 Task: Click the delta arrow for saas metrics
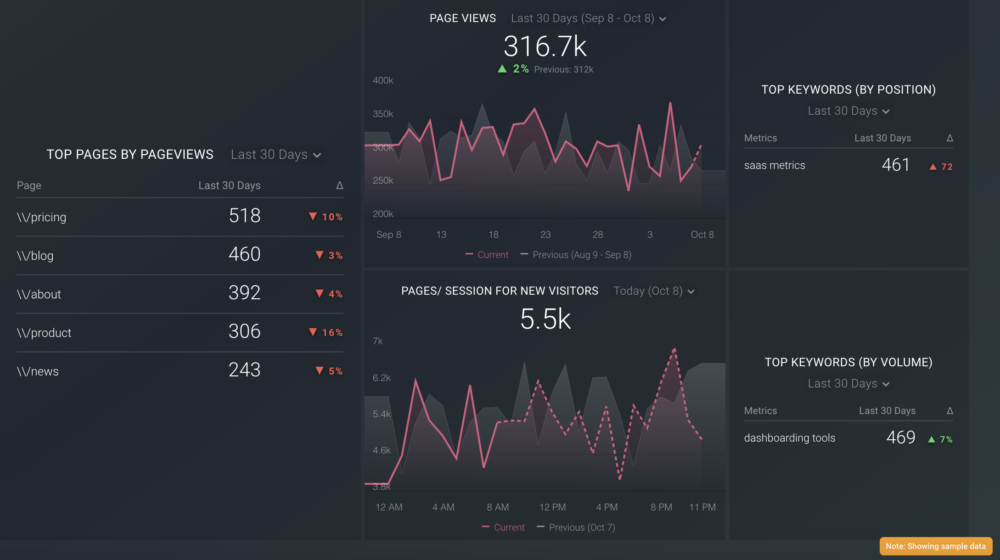(933, 167)
